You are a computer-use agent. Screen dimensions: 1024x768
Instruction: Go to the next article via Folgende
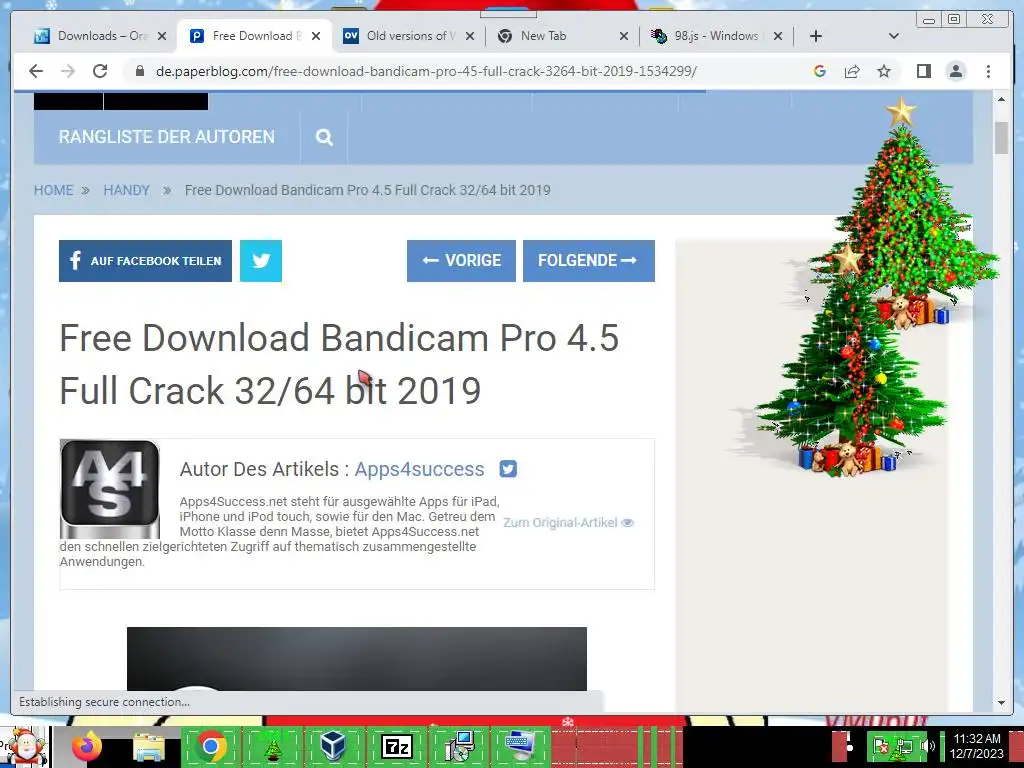click(588, 261)
